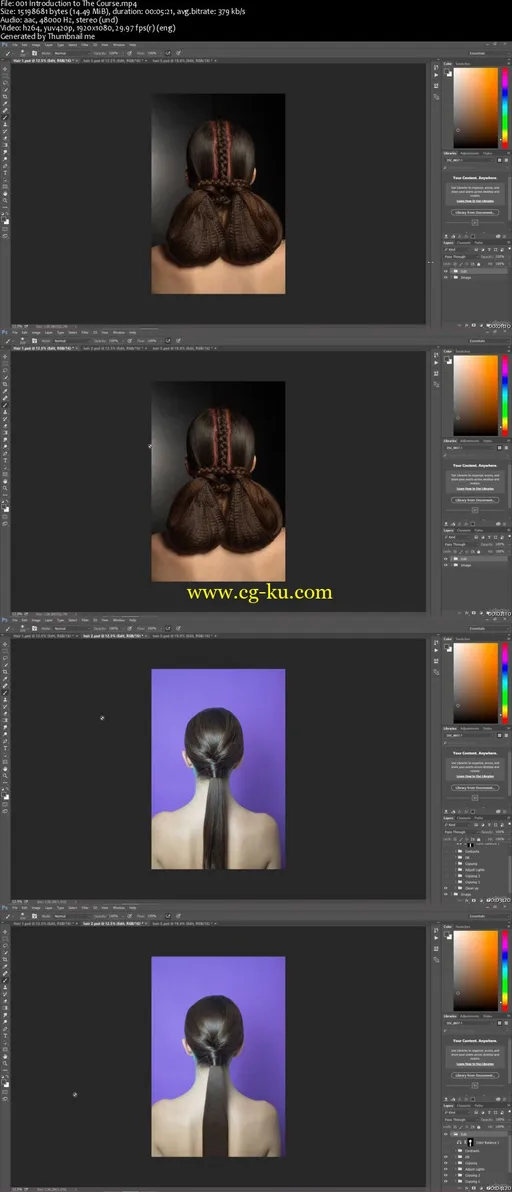
Task: Switch to the Swatches tab in the top frame
Action: click(463, 64)
